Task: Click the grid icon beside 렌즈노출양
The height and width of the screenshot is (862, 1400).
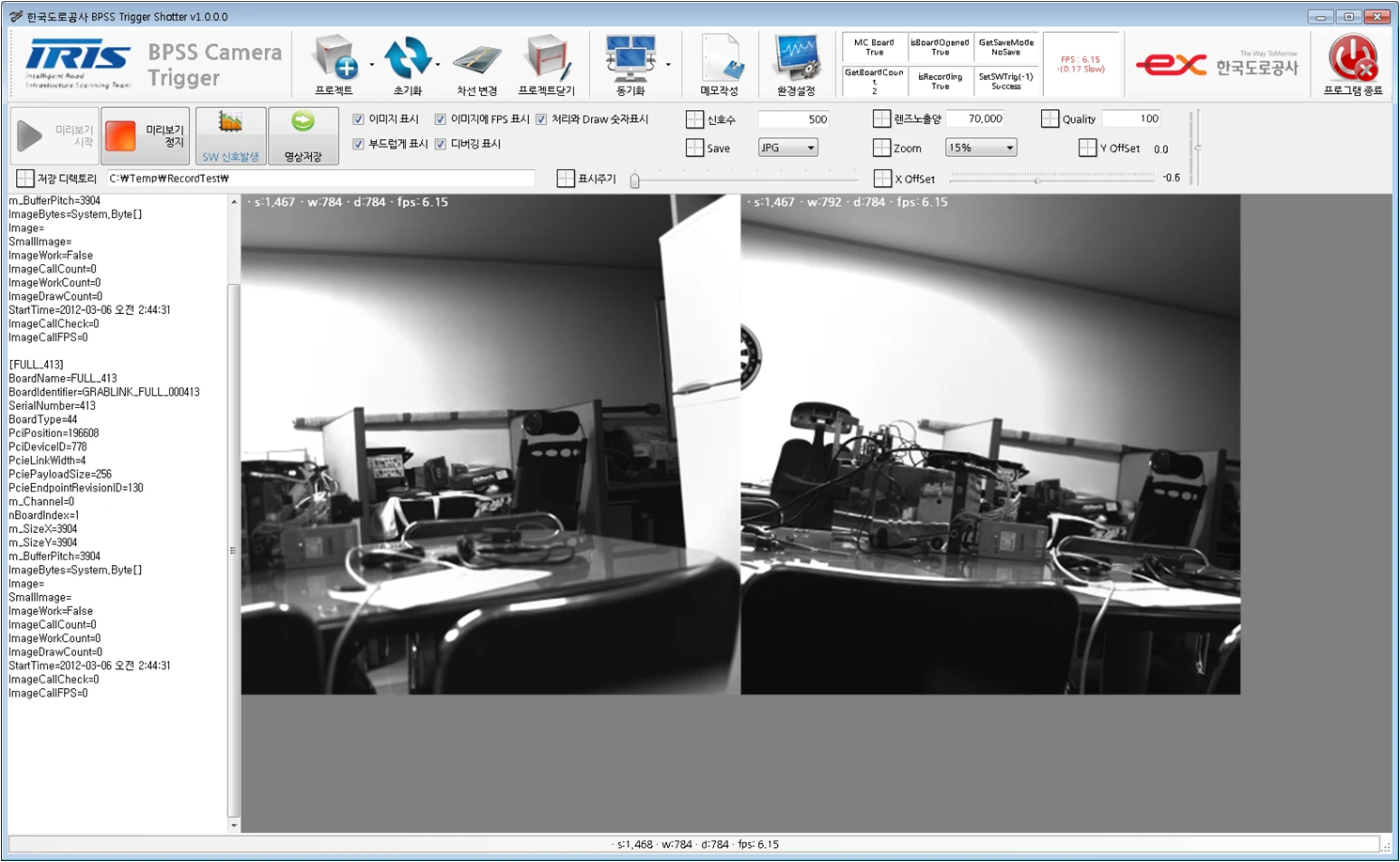Action: 881,118
